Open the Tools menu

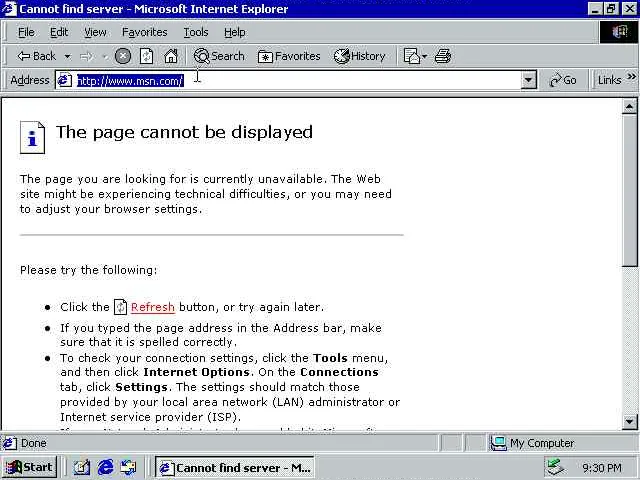click(196, 32)
